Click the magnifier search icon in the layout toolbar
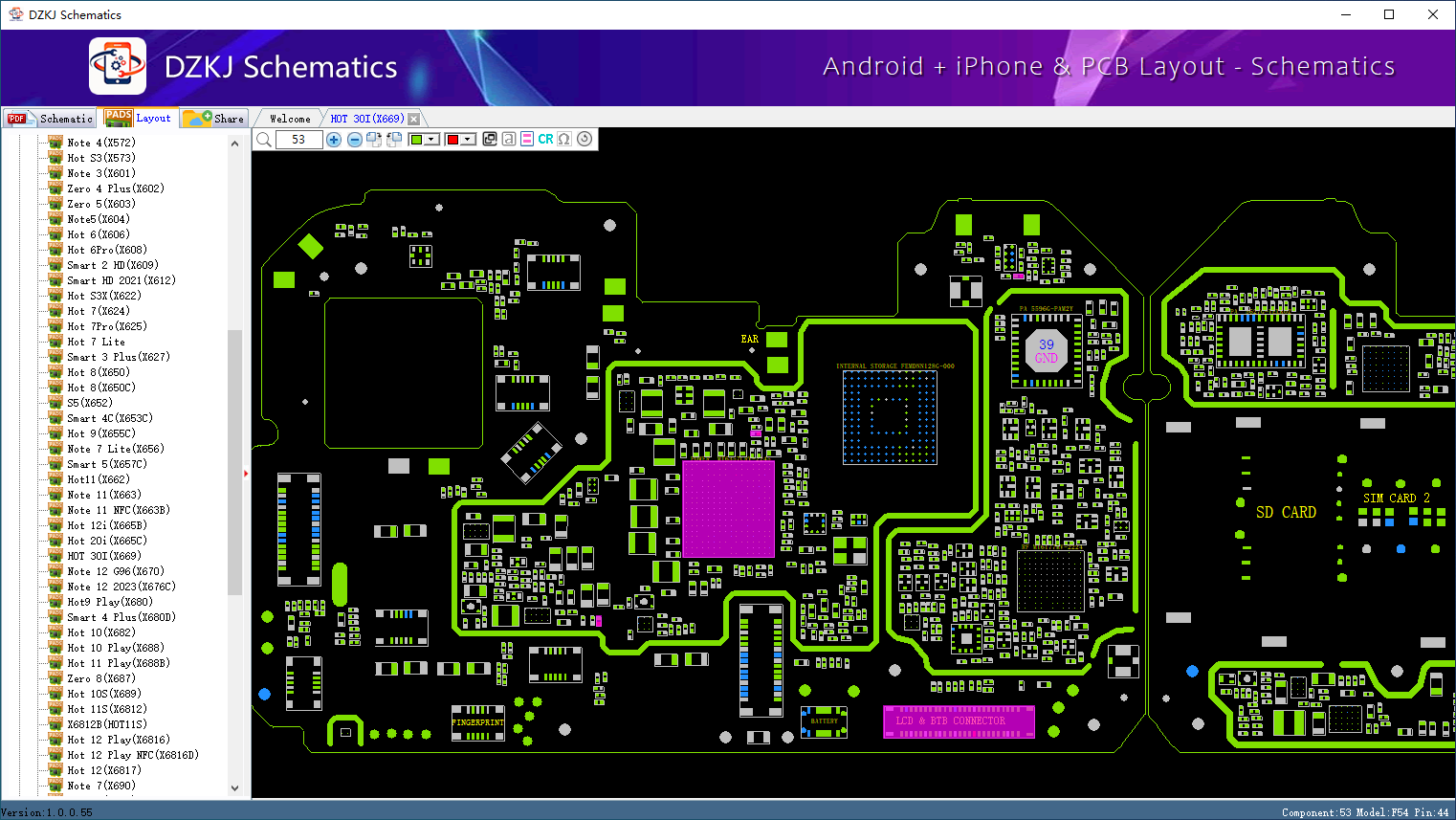 point(264,140)
